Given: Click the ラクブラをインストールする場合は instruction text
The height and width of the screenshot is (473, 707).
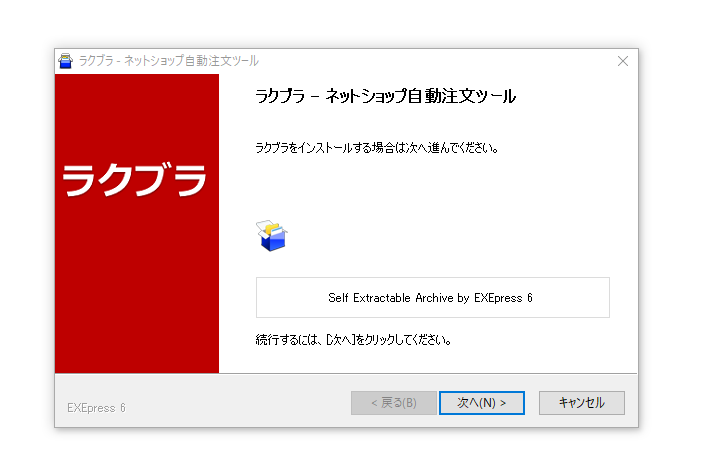Looking at the screenshot, I should coord(376,148).
